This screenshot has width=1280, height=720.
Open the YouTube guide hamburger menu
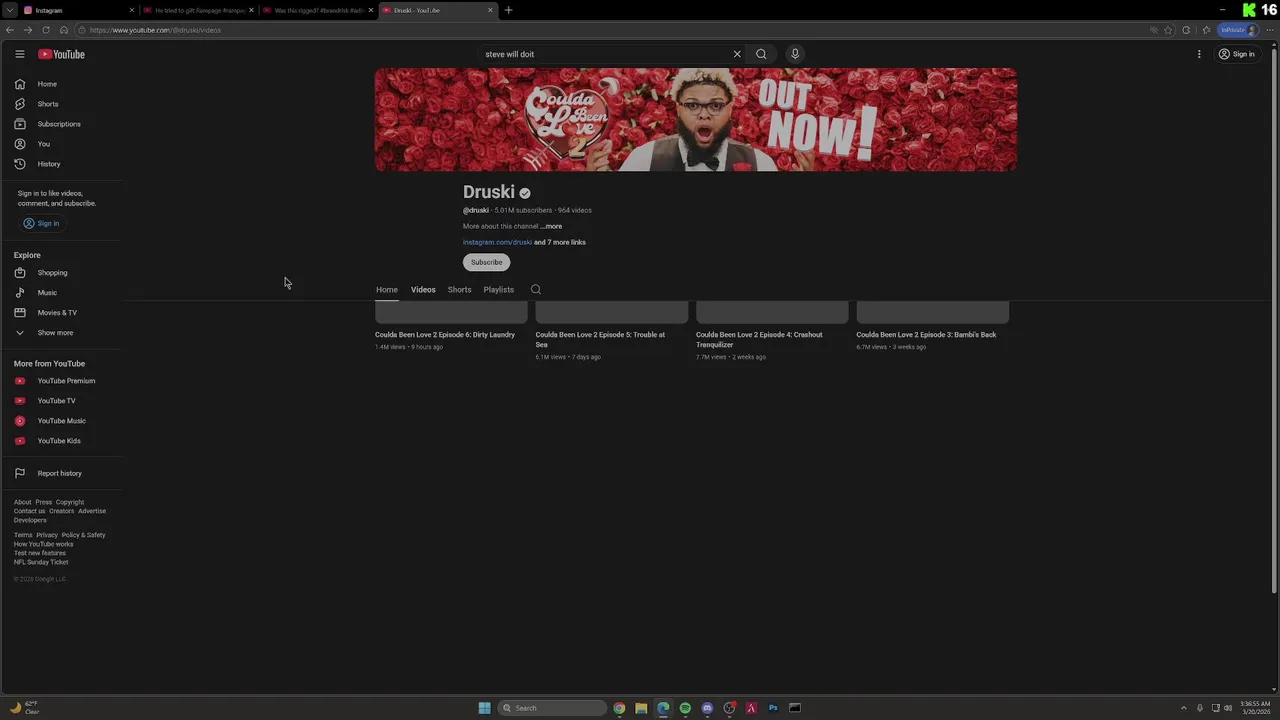(x=19, y=54)
